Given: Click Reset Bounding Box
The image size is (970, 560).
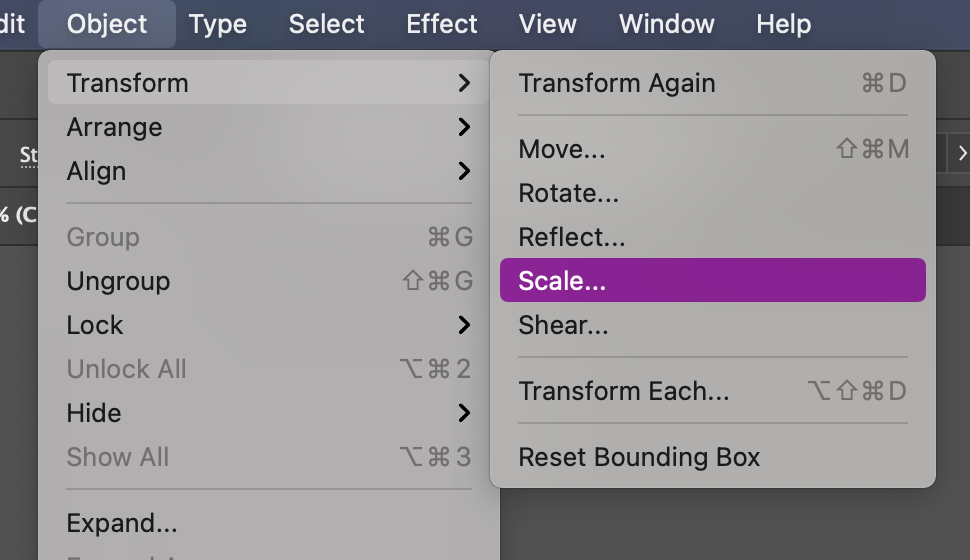Looking at the screenshot, I should (x=639, y=457).
